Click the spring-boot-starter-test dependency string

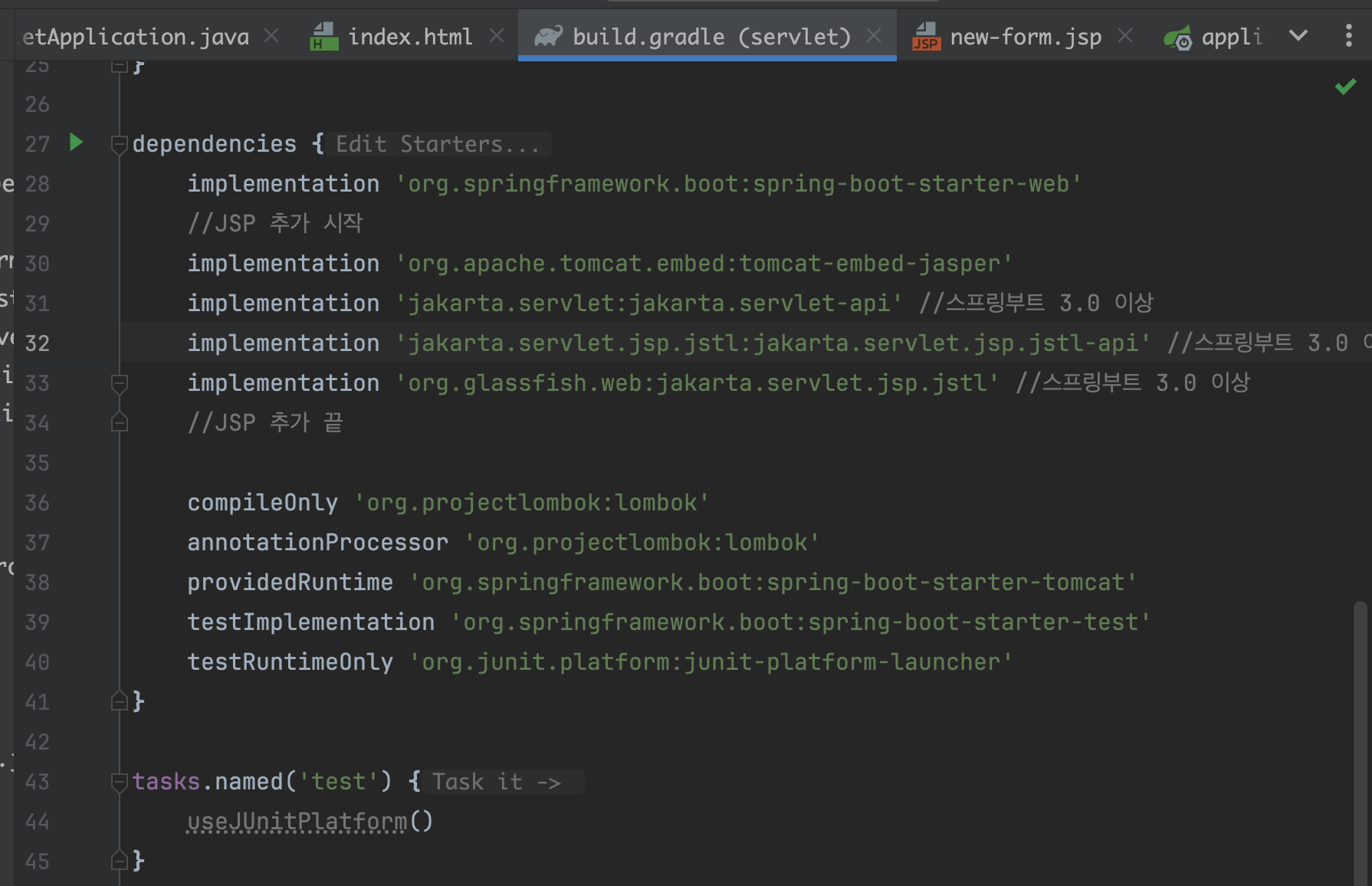(800, 622)
